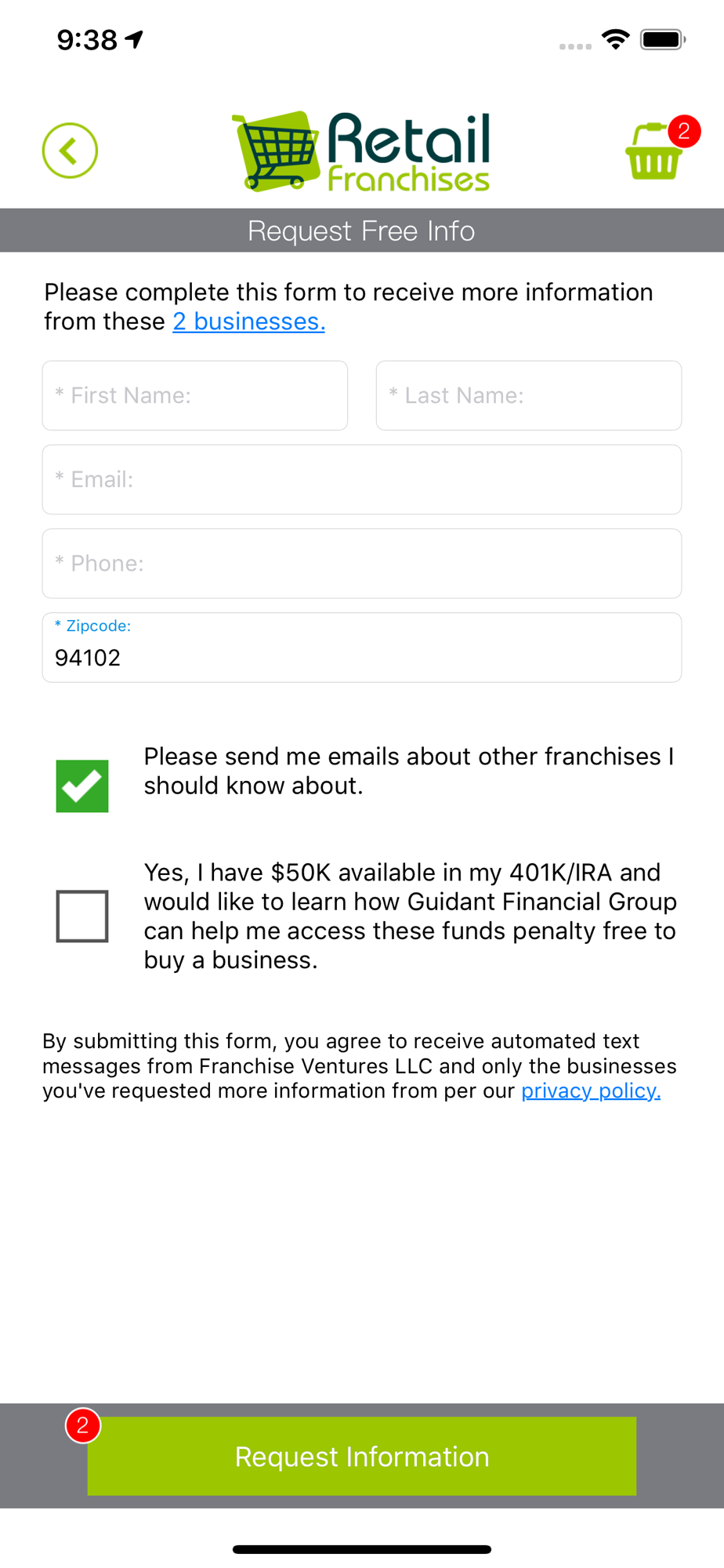The width and height of the screenshot is (724, 1568).
Task: Check the 401K/IRA Guidant Financial checkbox
Action: point(82,916)
